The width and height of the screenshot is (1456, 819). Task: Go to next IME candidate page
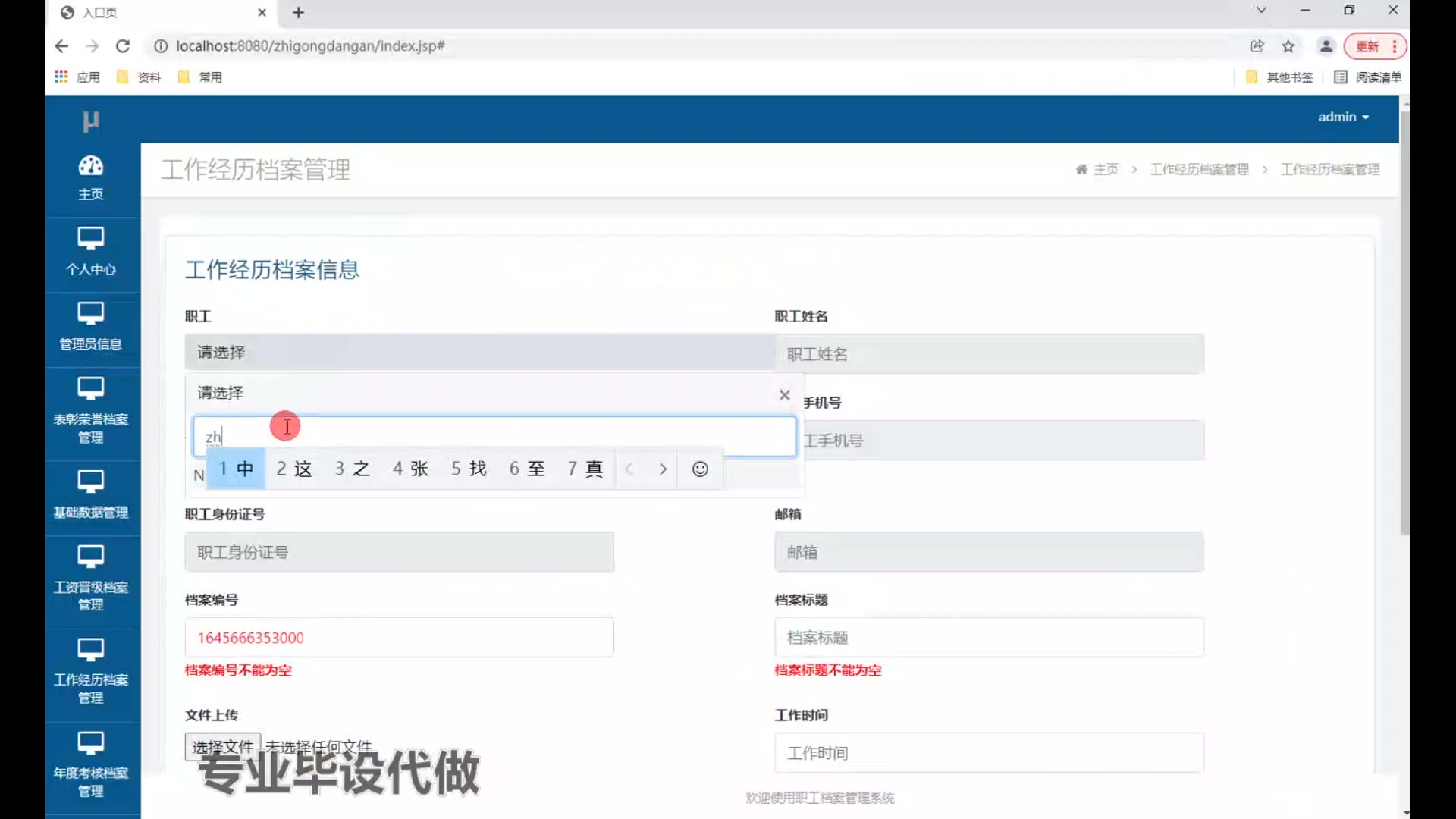pos(663,469)
